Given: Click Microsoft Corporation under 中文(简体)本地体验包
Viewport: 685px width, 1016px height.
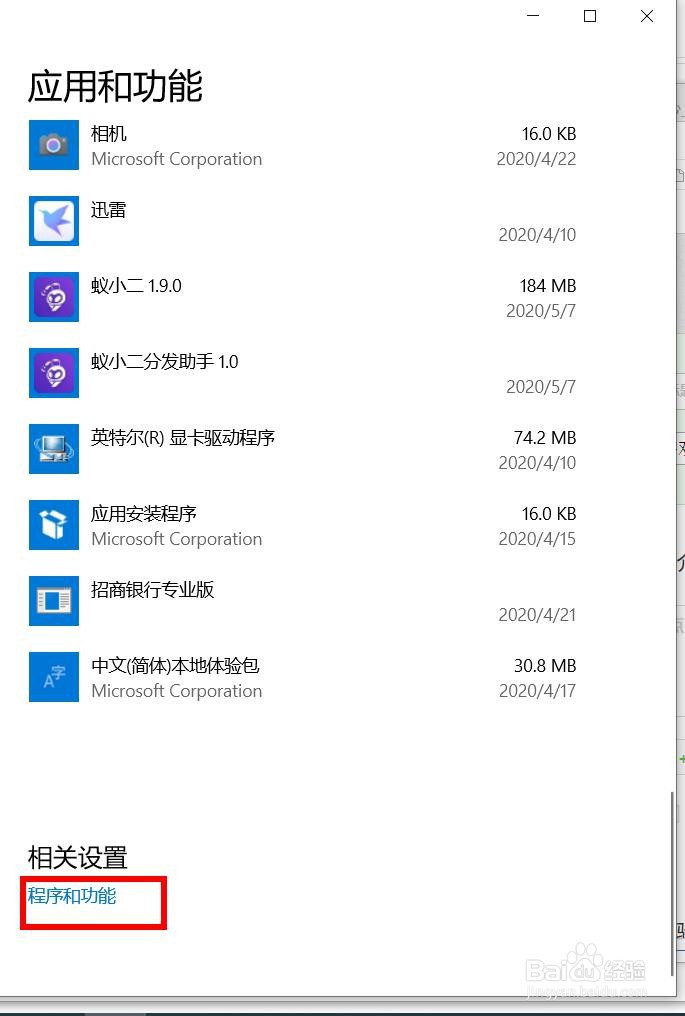Looking at the screenshot, I should tap(177, 691).
